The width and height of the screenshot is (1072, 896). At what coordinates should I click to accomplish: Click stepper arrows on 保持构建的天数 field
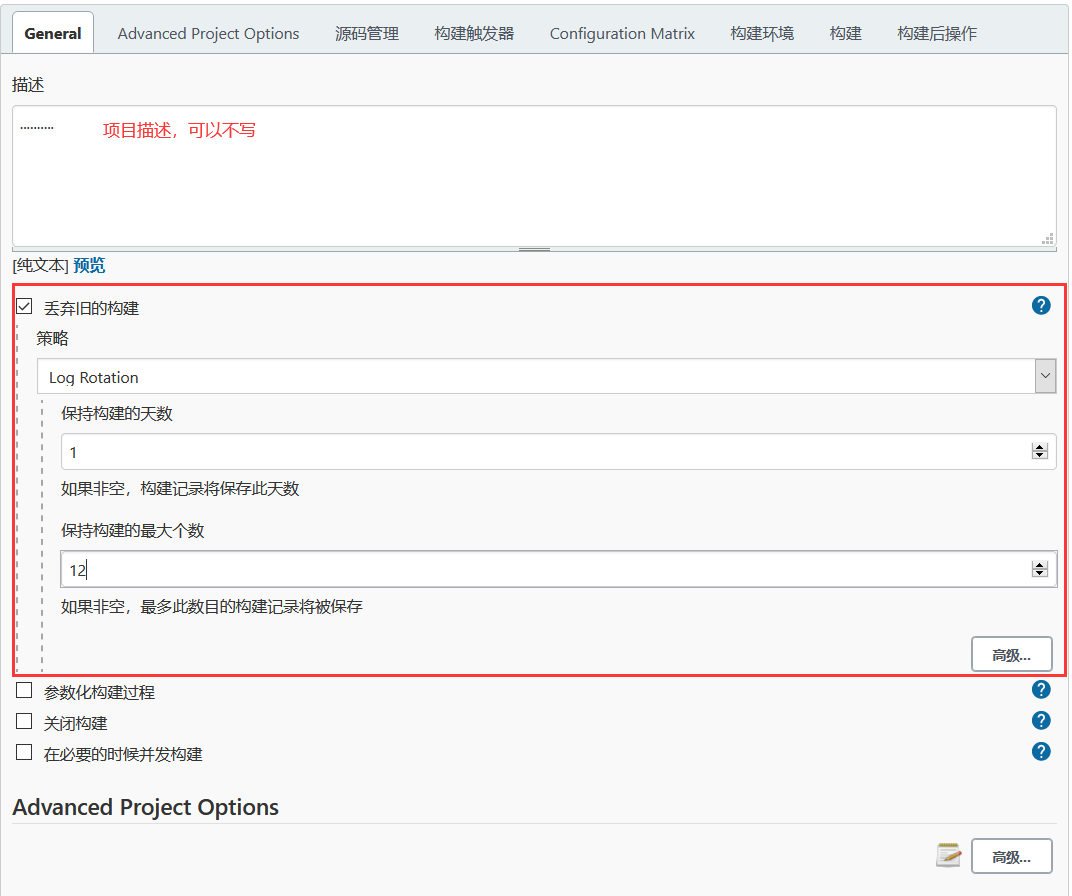coord(1039,451)
